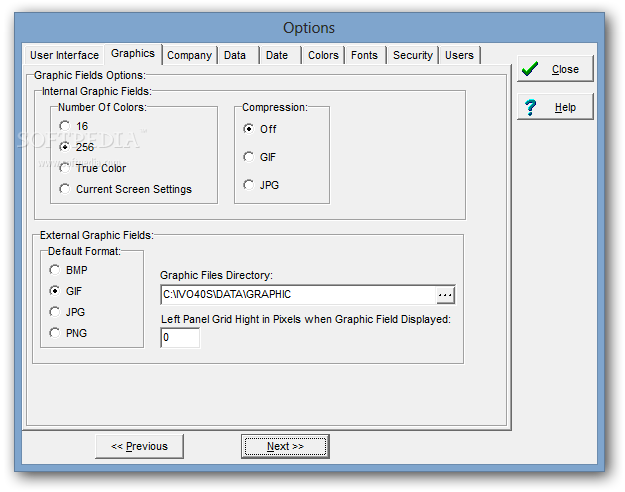The width and height of the screenshot is (625, 492).
Task: Open the Graphics tab
Action: (133, 54)
